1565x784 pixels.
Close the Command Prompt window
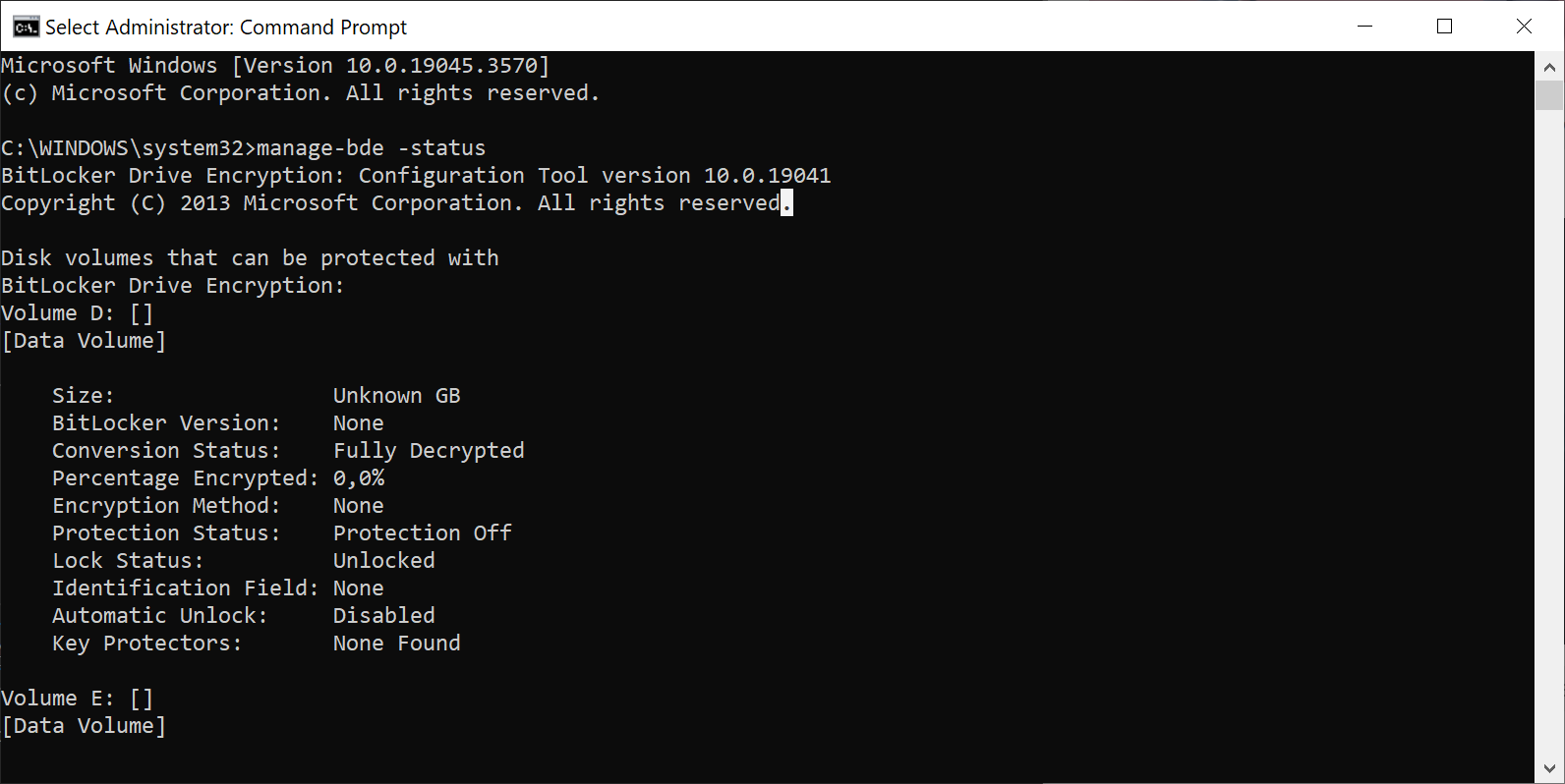coord(1524,27)
